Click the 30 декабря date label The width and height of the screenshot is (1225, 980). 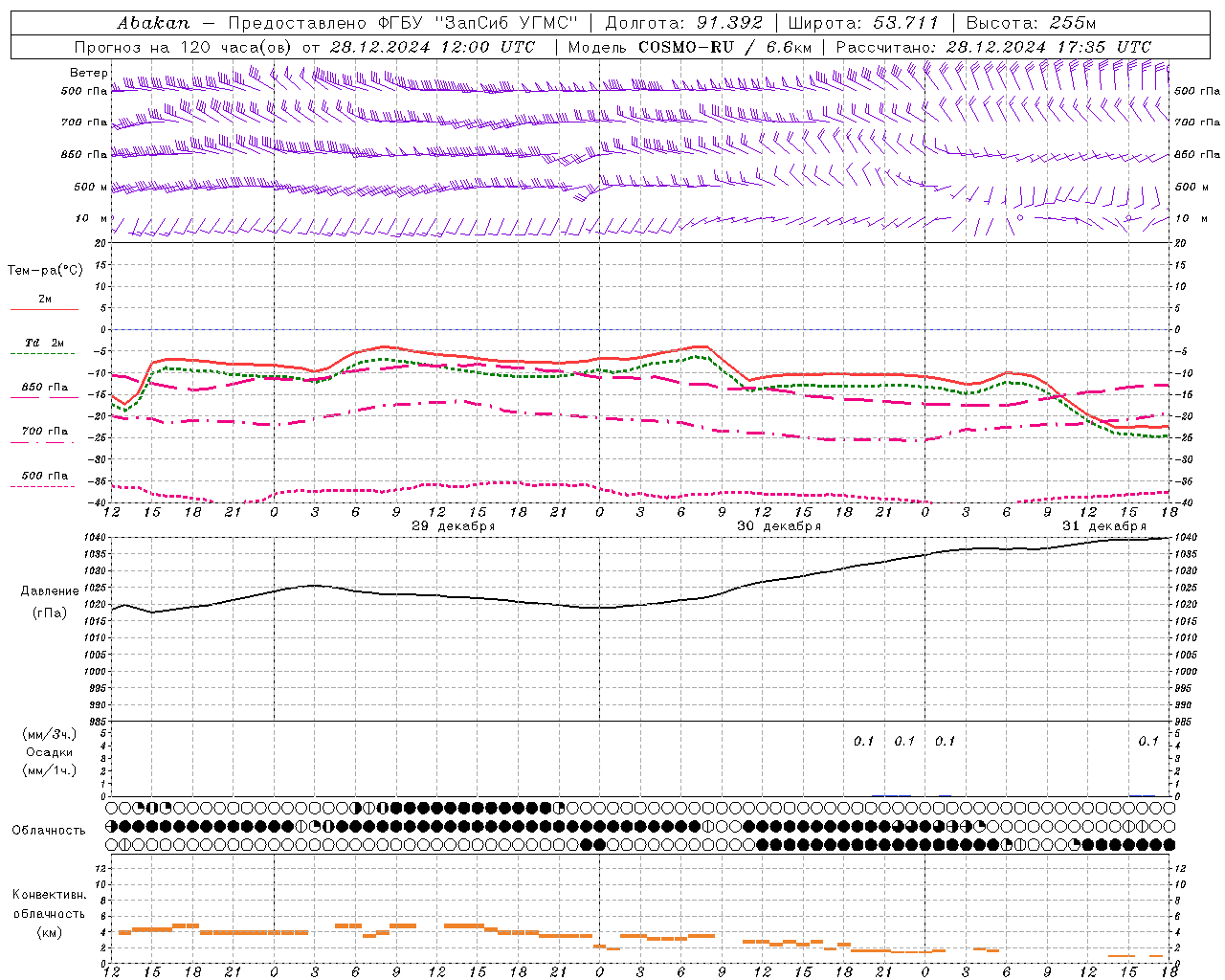[x=779, y=526]
